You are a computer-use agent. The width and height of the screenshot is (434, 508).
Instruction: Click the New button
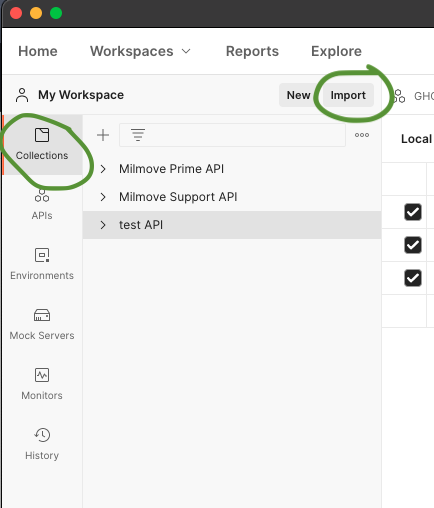click(x=298, y=95)
